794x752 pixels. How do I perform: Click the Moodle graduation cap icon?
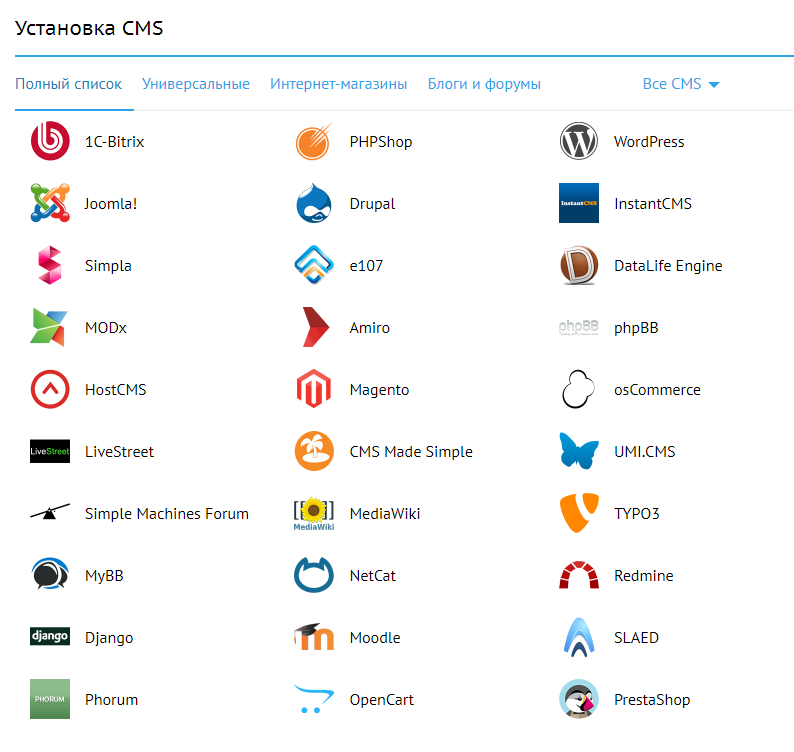click(x=314, y=637)
